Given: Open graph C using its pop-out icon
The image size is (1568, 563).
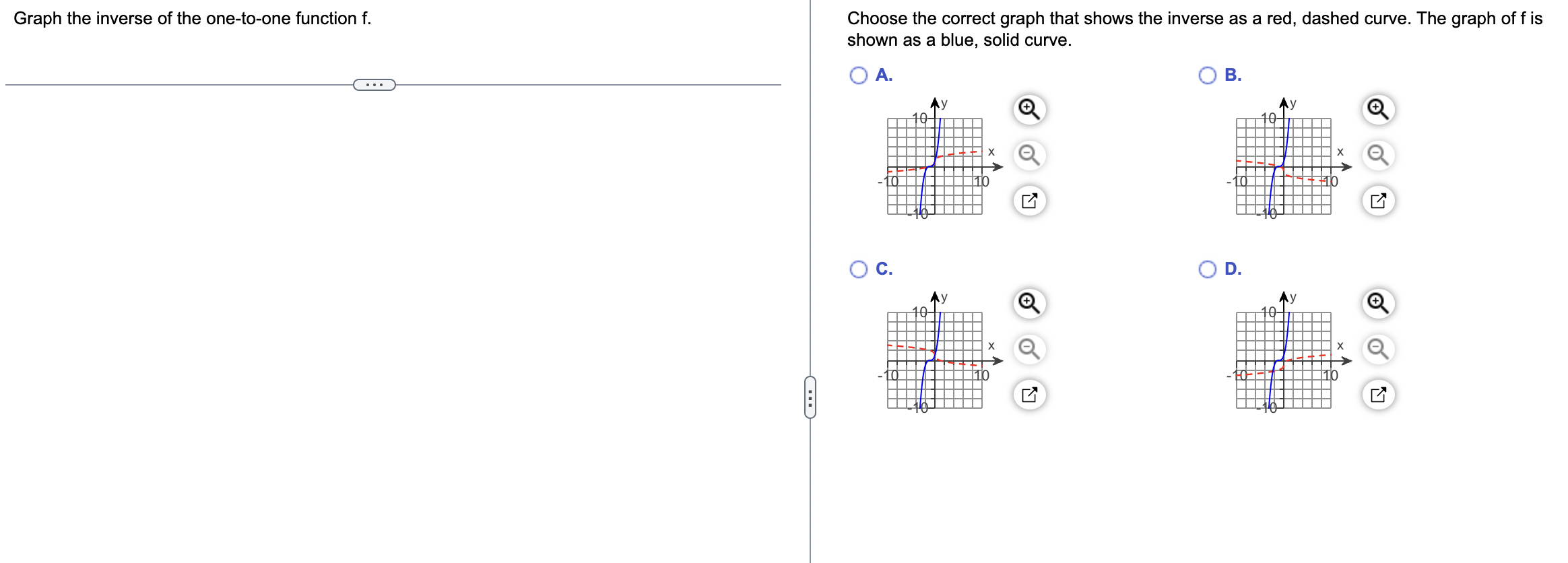Looking at the screenshot, I should click(1029, 393).
